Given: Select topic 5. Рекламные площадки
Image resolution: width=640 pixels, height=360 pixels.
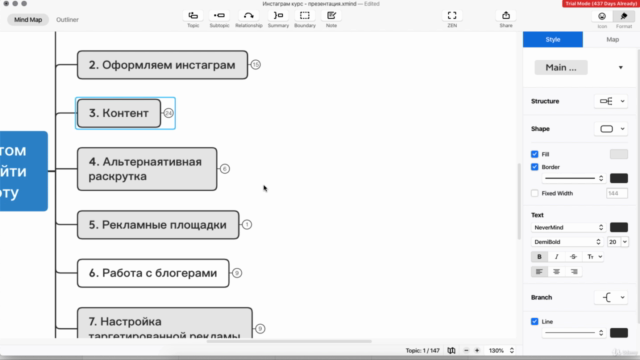Looking at the screenshot, I should point(158,225).
